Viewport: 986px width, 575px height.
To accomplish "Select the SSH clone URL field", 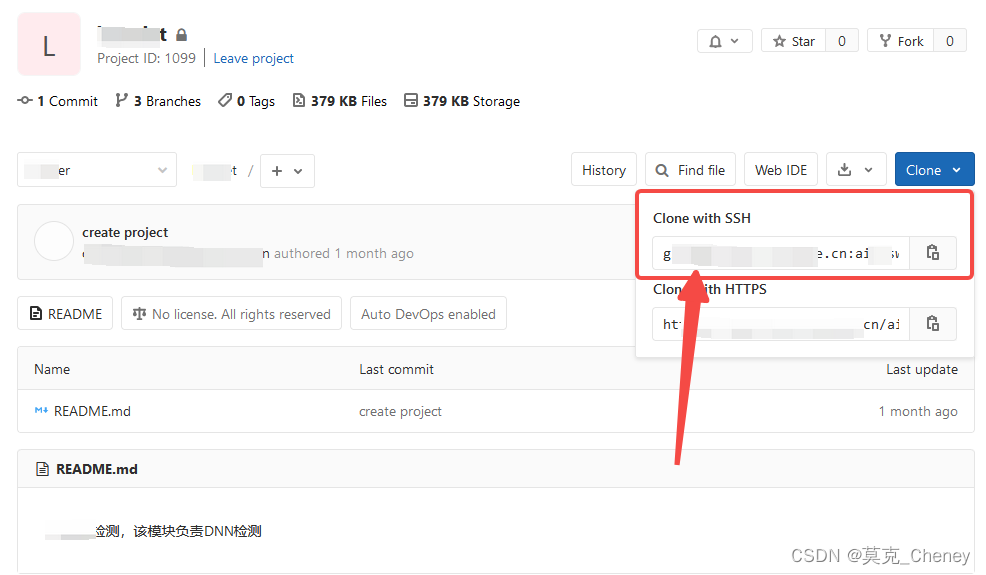I will point(781,253).
